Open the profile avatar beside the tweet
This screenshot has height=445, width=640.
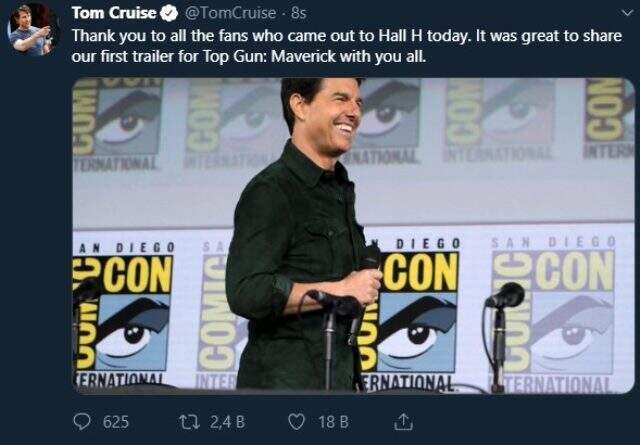point(33,29)
